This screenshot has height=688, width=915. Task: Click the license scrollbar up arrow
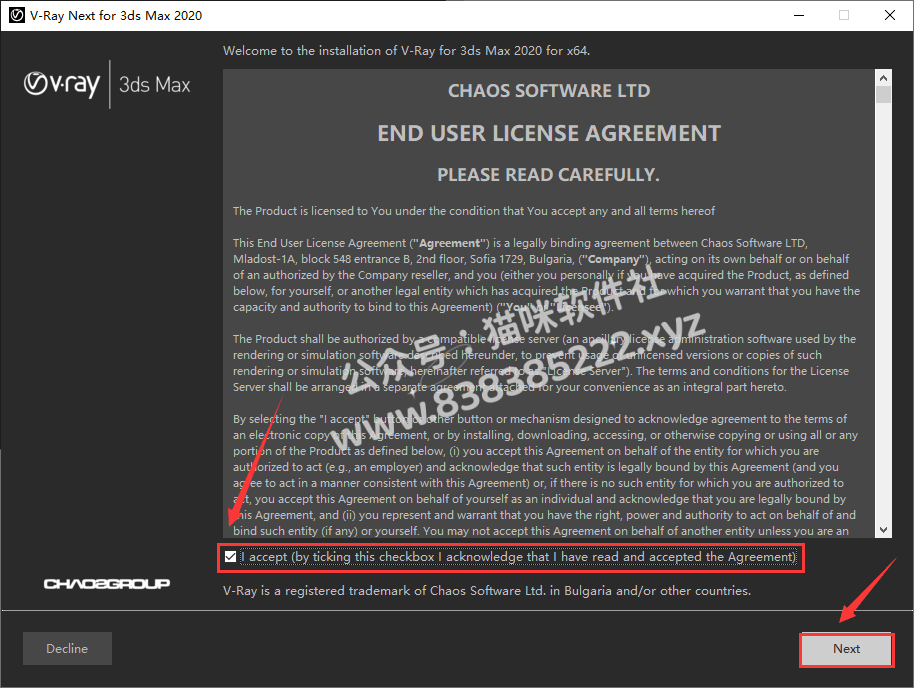[x=883, y=78]
